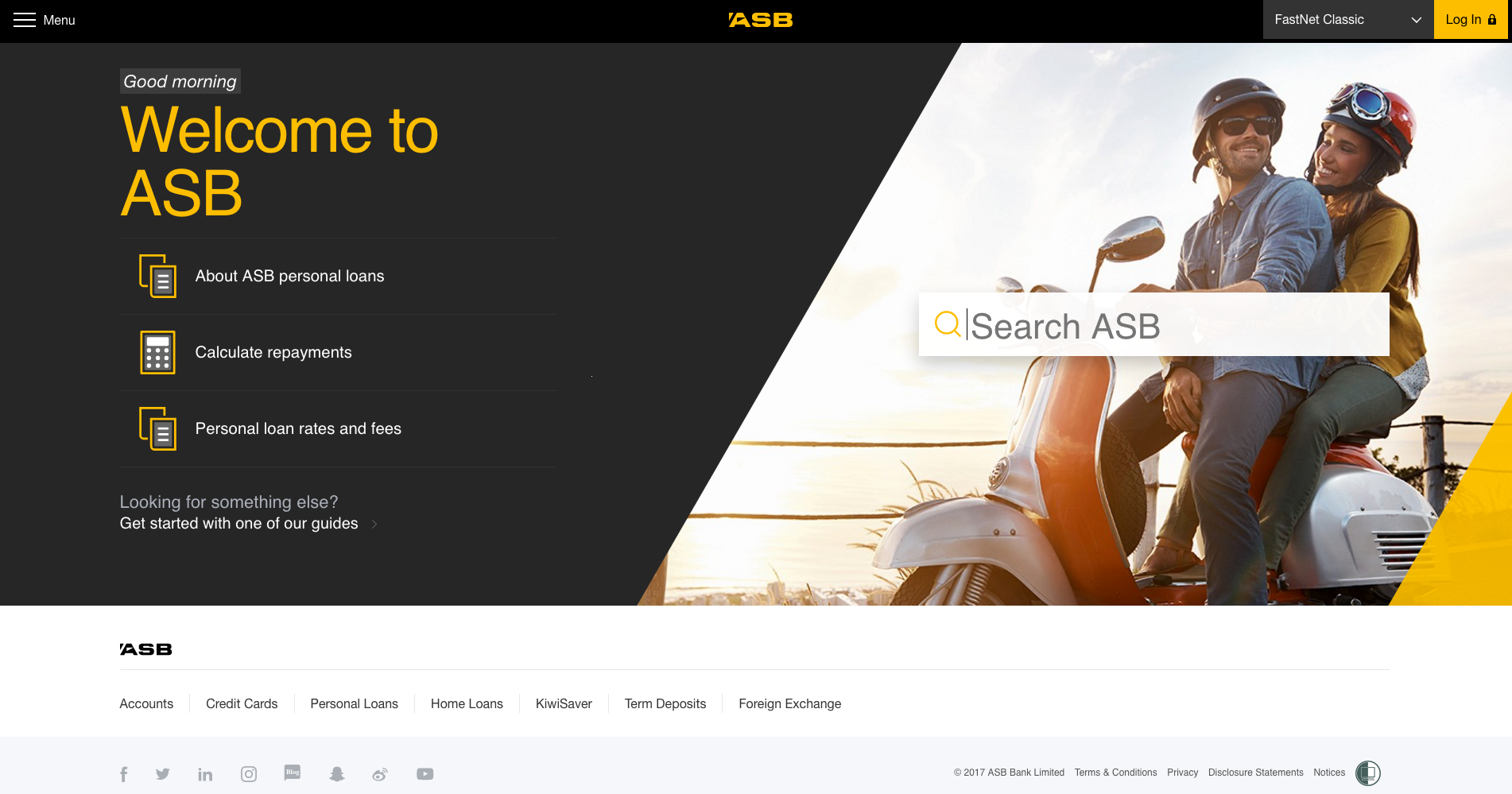Open ASB YouTube channel icon
Viewport: 1512px width, 794px height.
click(425, 774)
